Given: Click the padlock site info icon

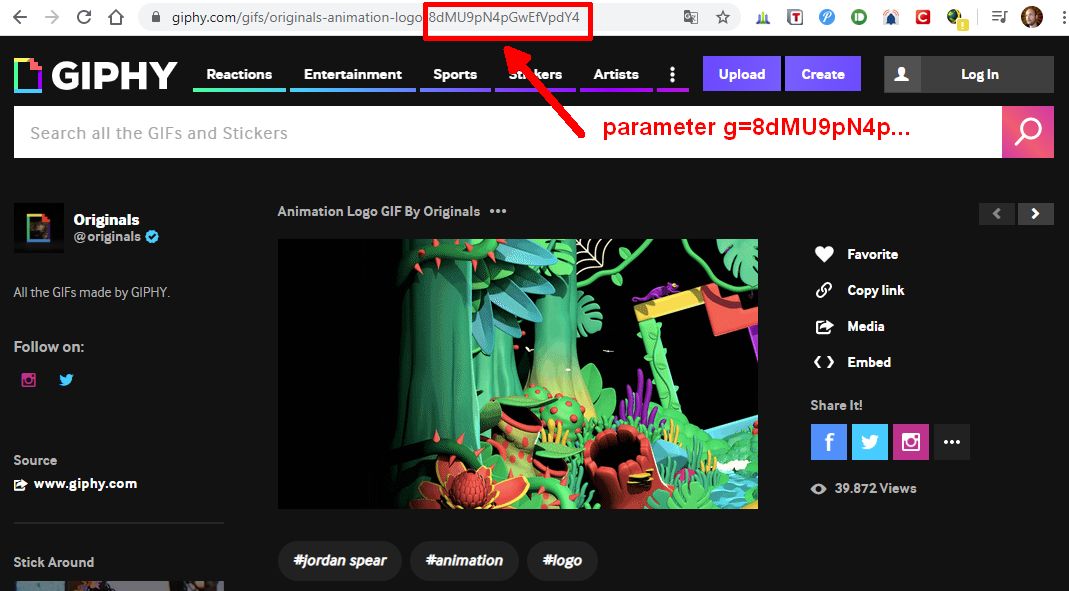Looking at the screenshot, I should [x=156, y=17].
